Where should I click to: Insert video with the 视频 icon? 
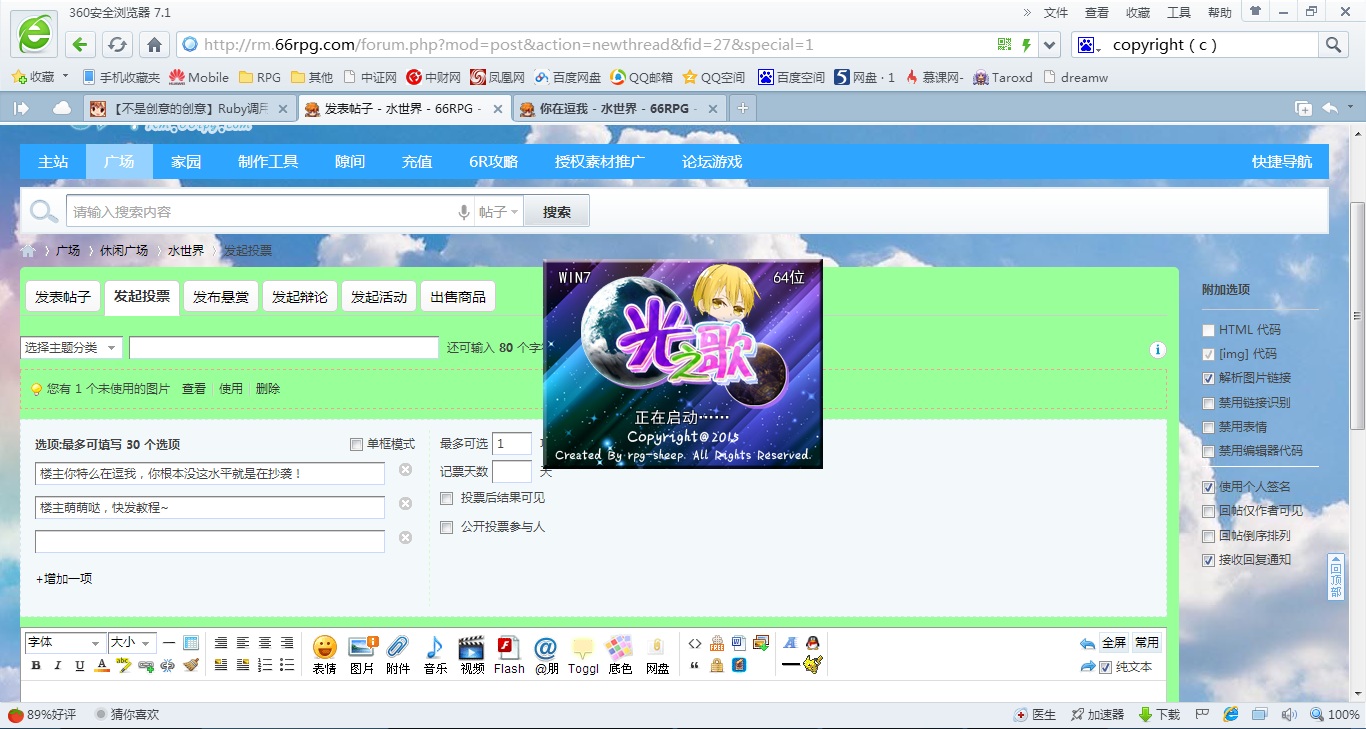tap(472, 654)
